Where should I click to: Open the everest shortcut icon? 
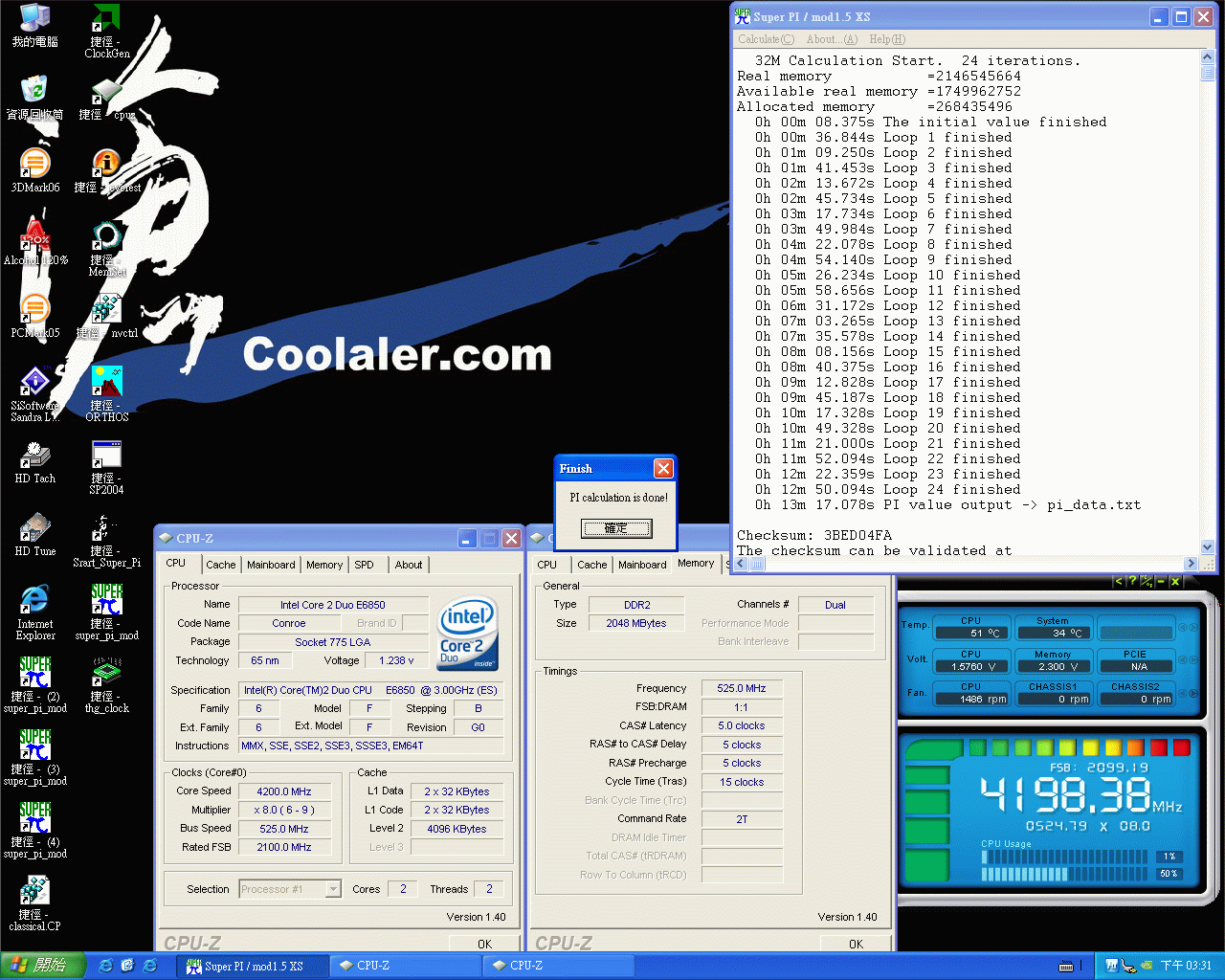point(106,171)
